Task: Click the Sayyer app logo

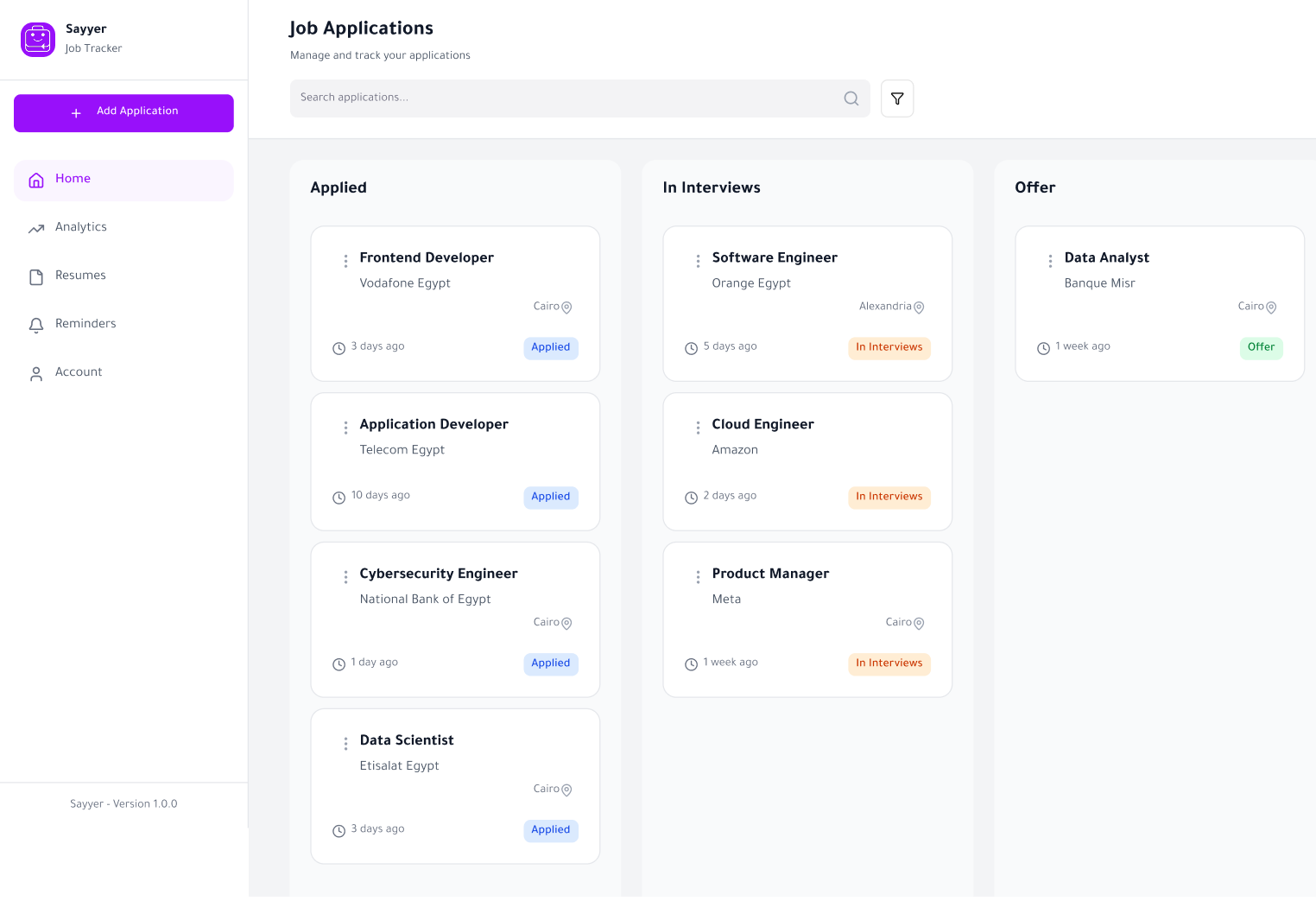Action: (x=38, y=40)
